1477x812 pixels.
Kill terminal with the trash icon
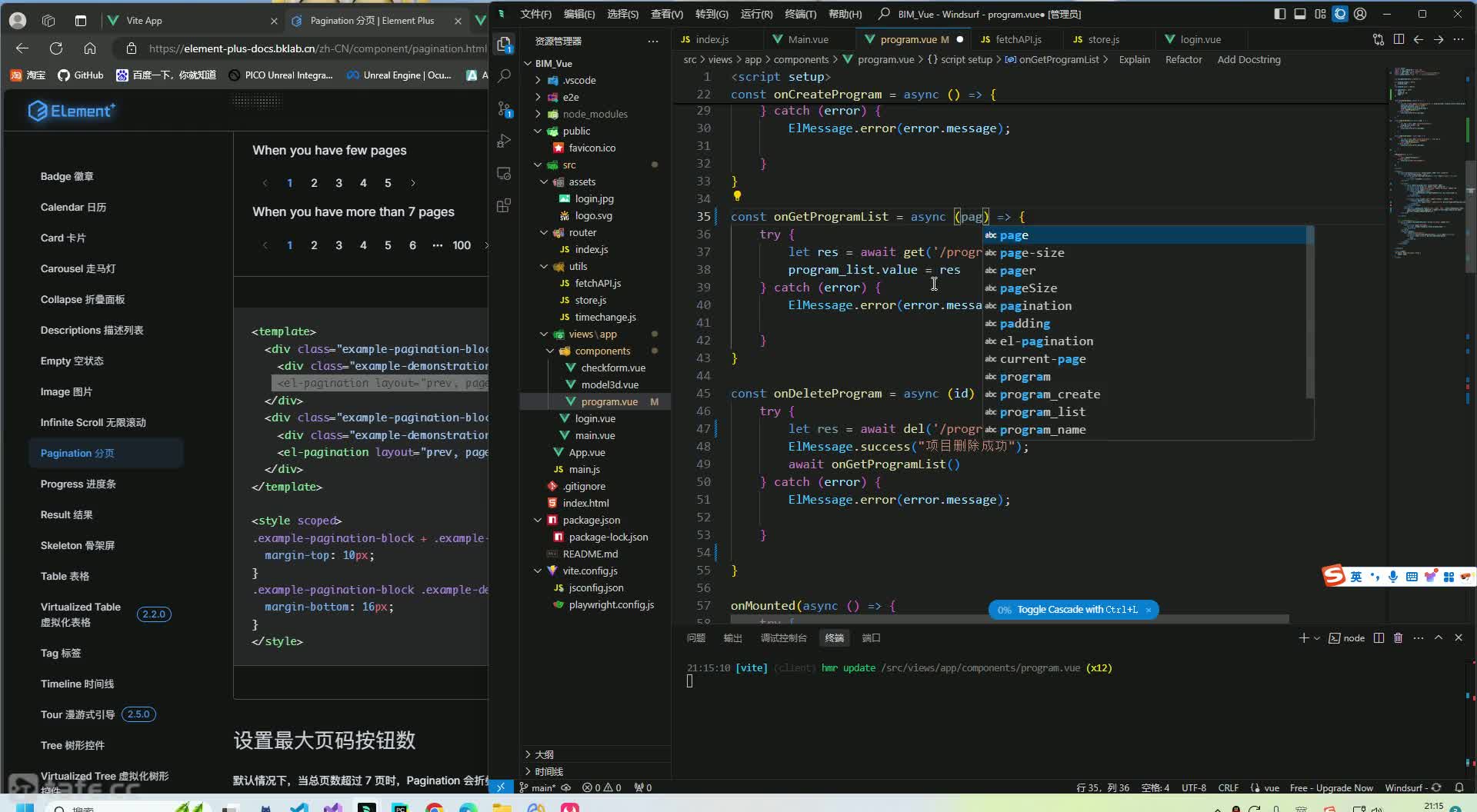tap(1399, 637)
